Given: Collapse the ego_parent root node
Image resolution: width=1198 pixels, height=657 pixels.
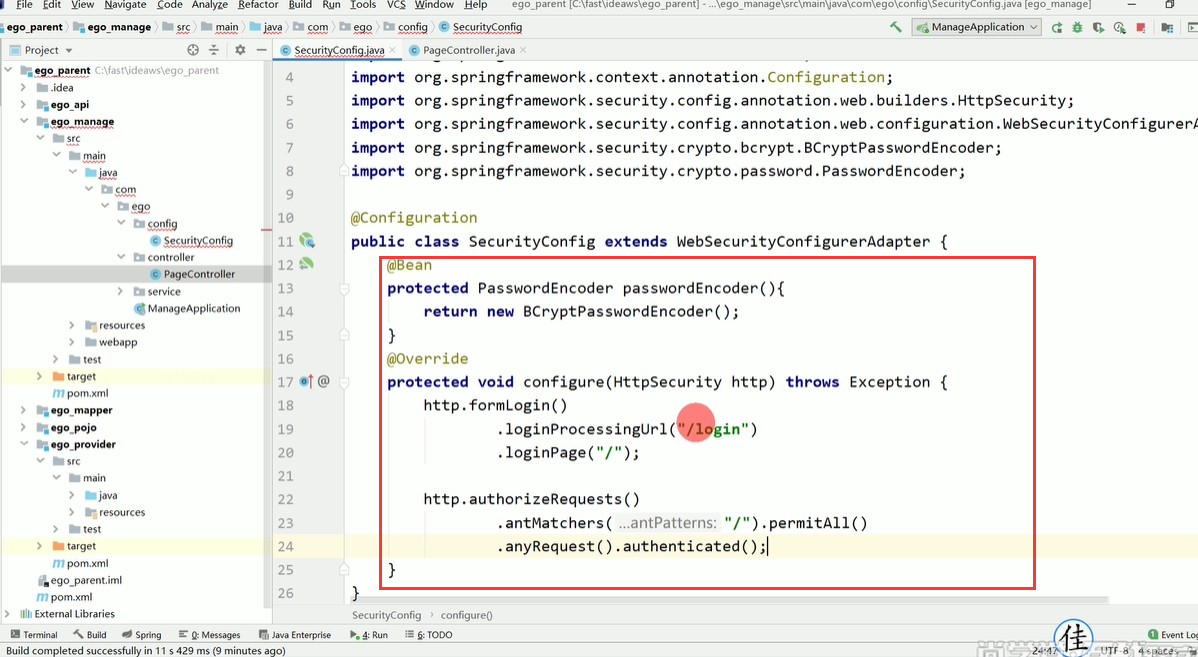Looking at the screenshot, I should click(x=8, y=70).
